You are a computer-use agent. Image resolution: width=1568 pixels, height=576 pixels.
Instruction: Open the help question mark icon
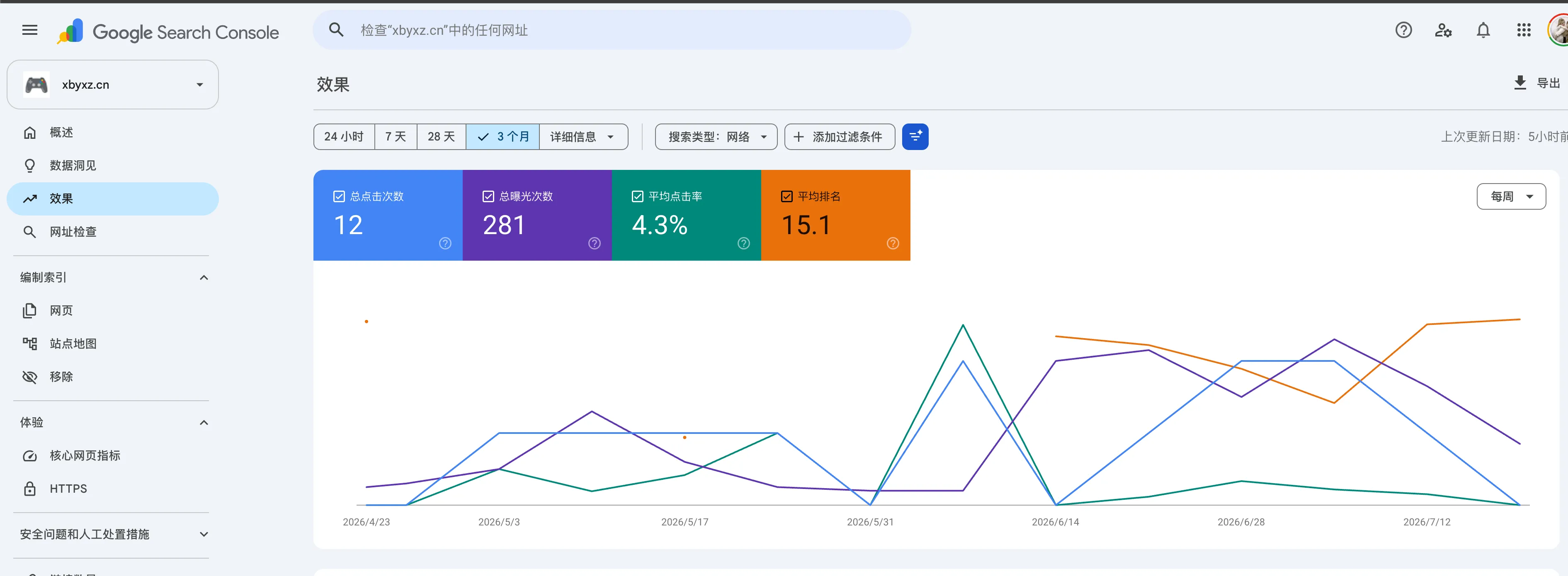pos(1403,30)
